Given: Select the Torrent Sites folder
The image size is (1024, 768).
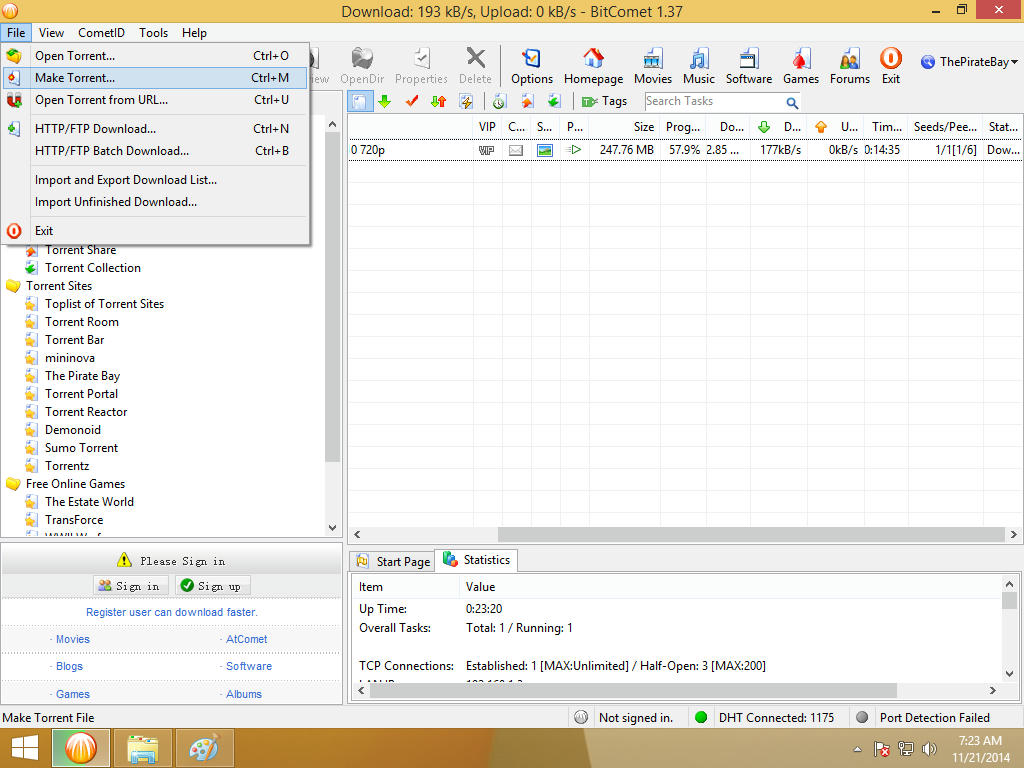Looking at the screenshot, I should (x=59, y=286).
